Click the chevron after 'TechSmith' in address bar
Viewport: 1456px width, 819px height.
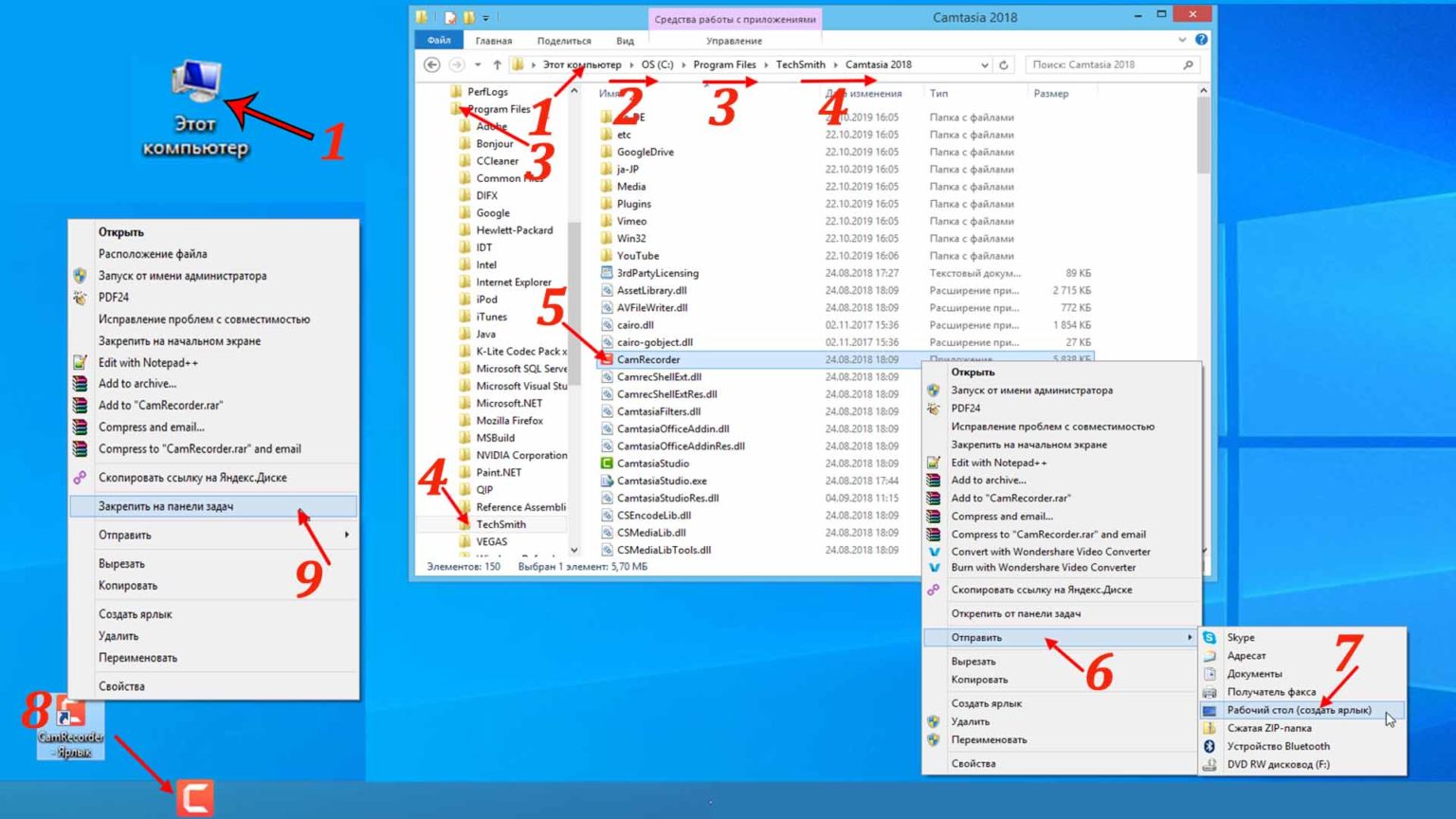835,64
